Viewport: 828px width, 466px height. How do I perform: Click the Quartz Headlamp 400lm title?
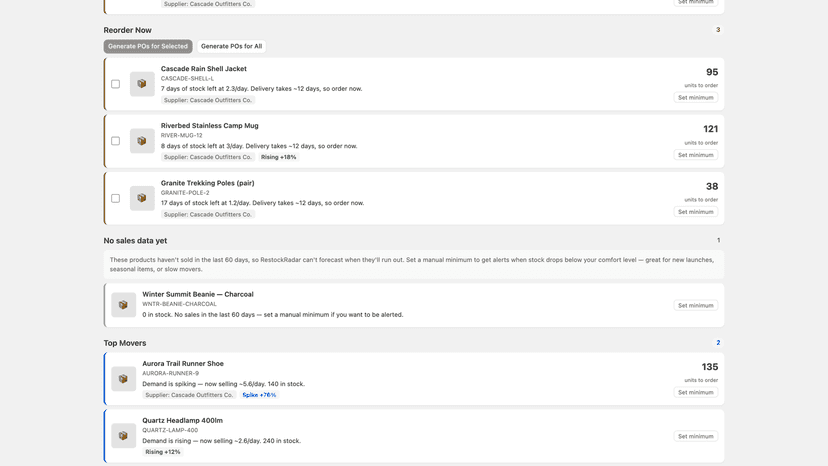click(x=182, y=421)
